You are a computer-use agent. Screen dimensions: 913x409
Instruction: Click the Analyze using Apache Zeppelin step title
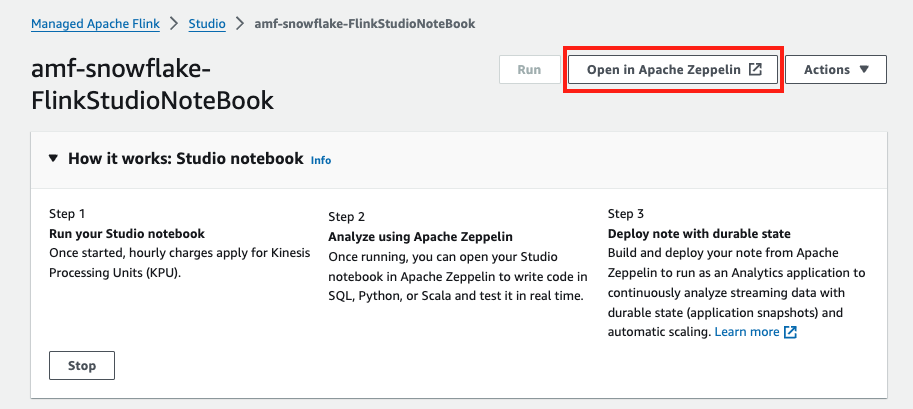click(x=420, y=237)
